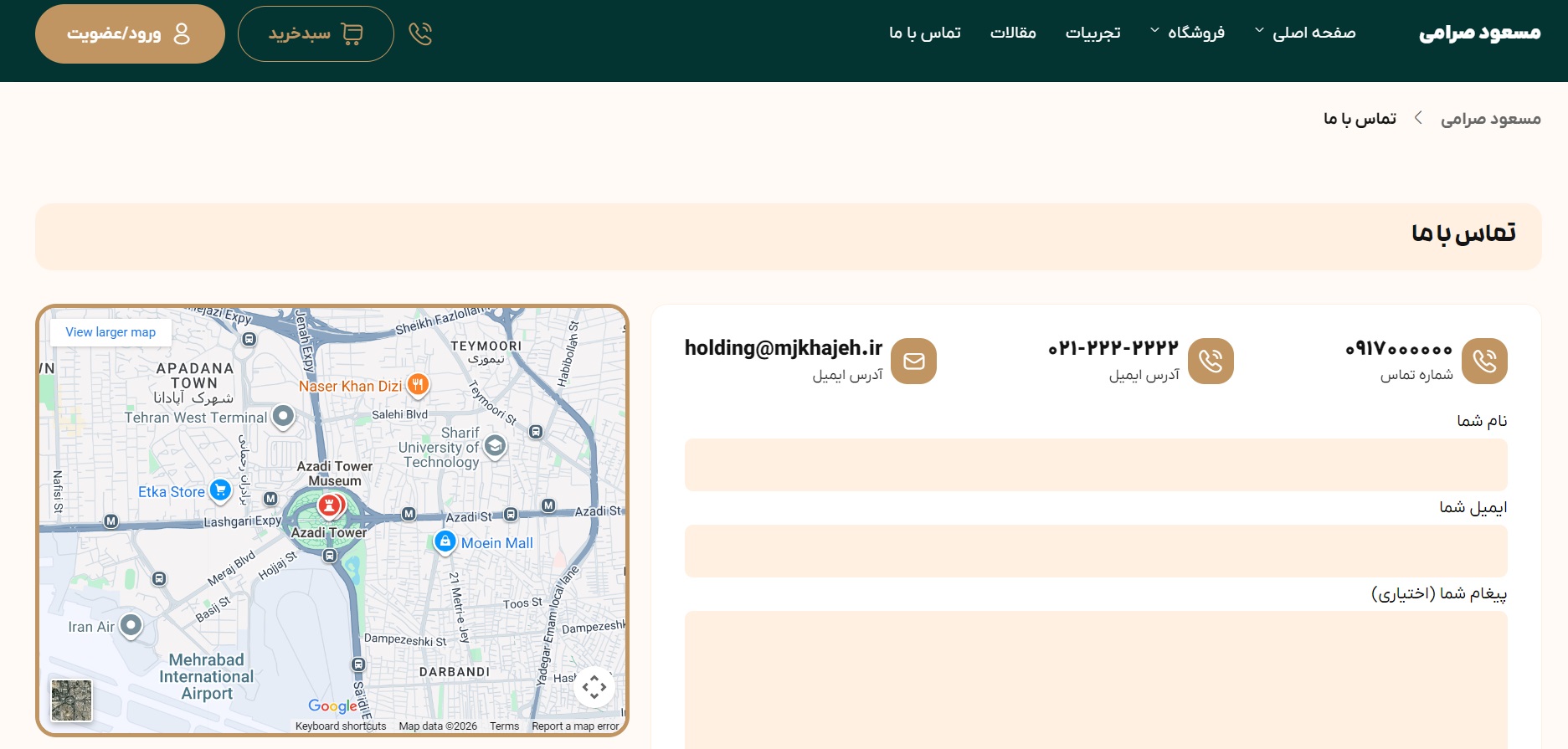Click into the optional message text area
This screenshot has height=749, width=1568.
[x=1095, y=678]
